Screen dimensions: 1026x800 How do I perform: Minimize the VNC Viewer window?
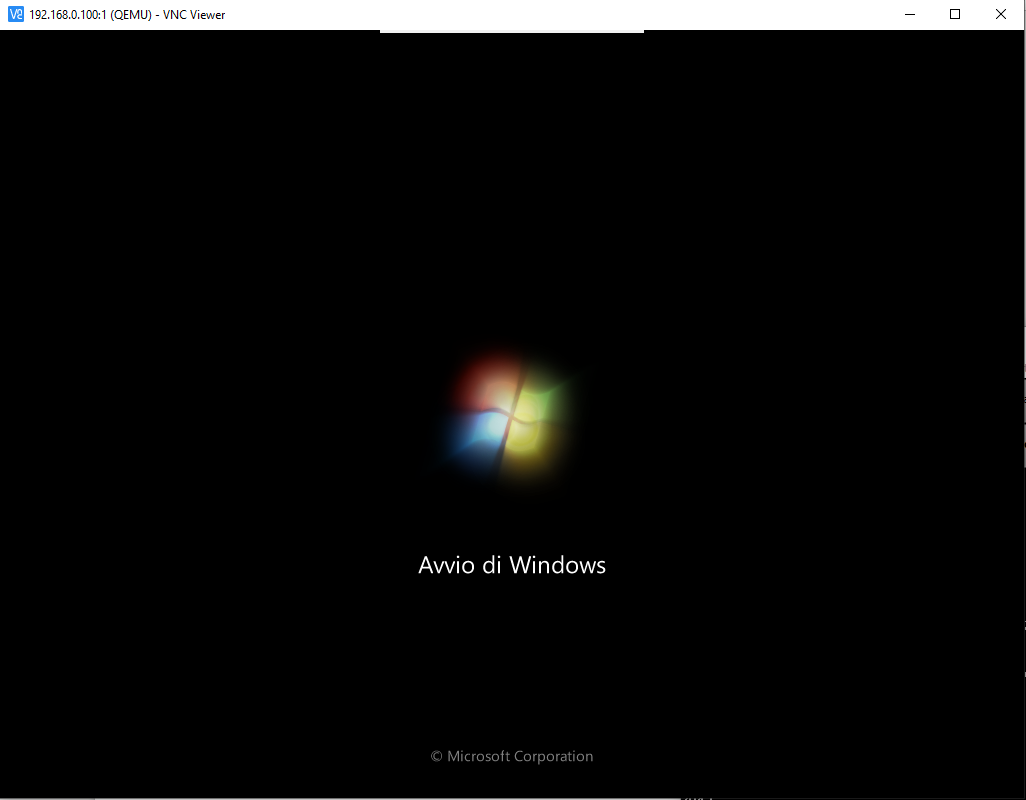pyautogui.click(x=910, y=14)
